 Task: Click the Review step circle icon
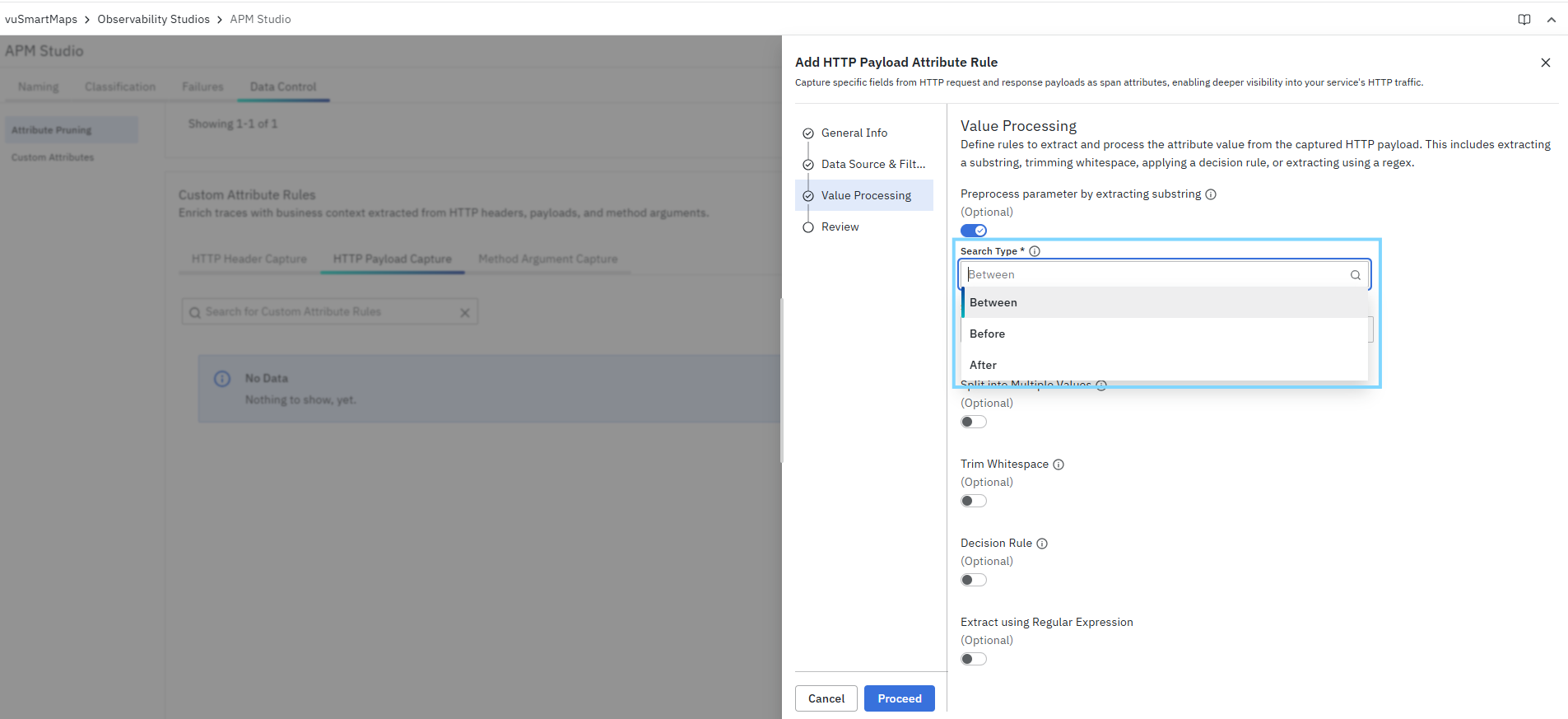(808, 227)
